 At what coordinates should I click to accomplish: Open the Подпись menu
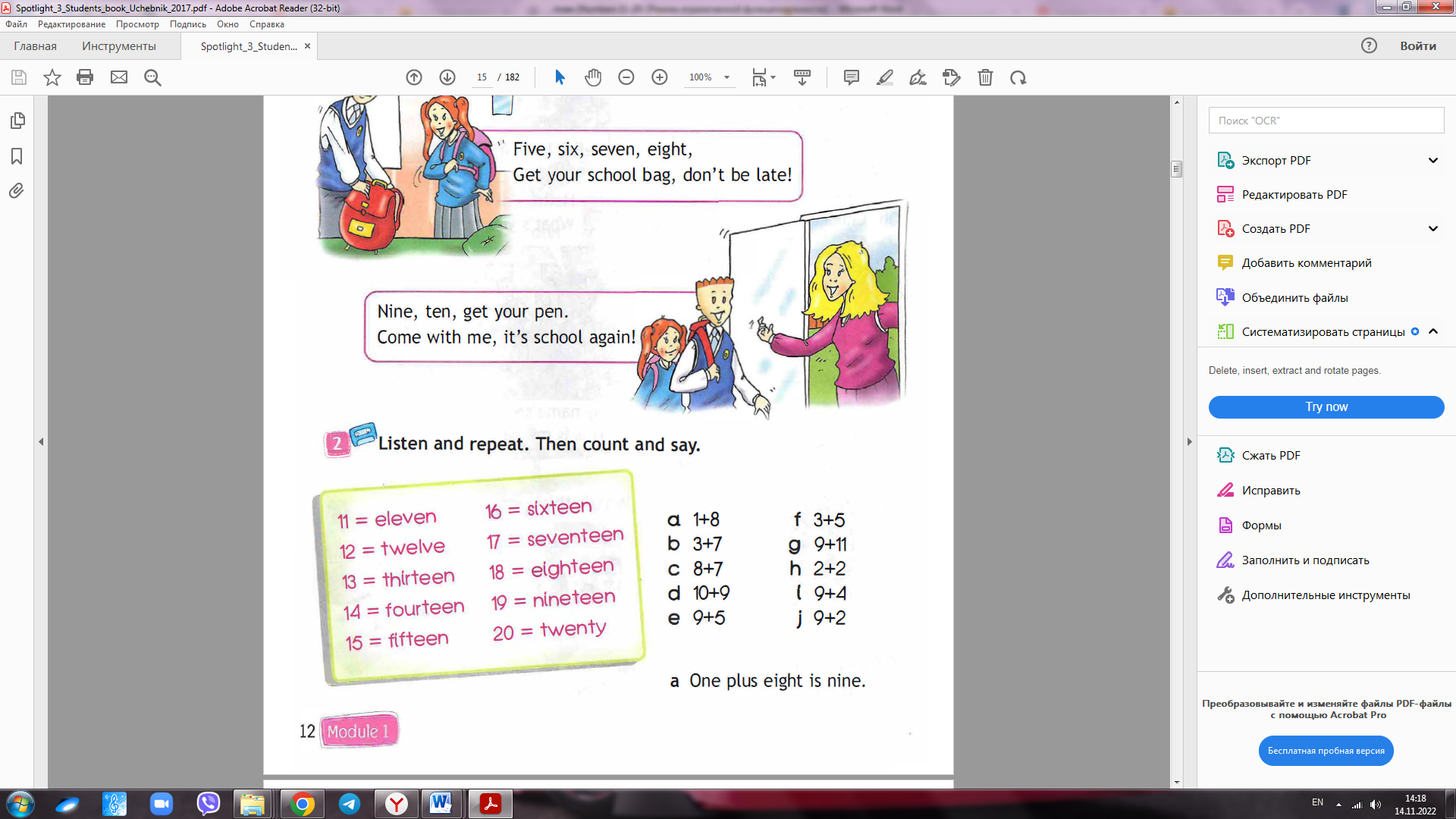pyautogui.click(x=188, y=24)
